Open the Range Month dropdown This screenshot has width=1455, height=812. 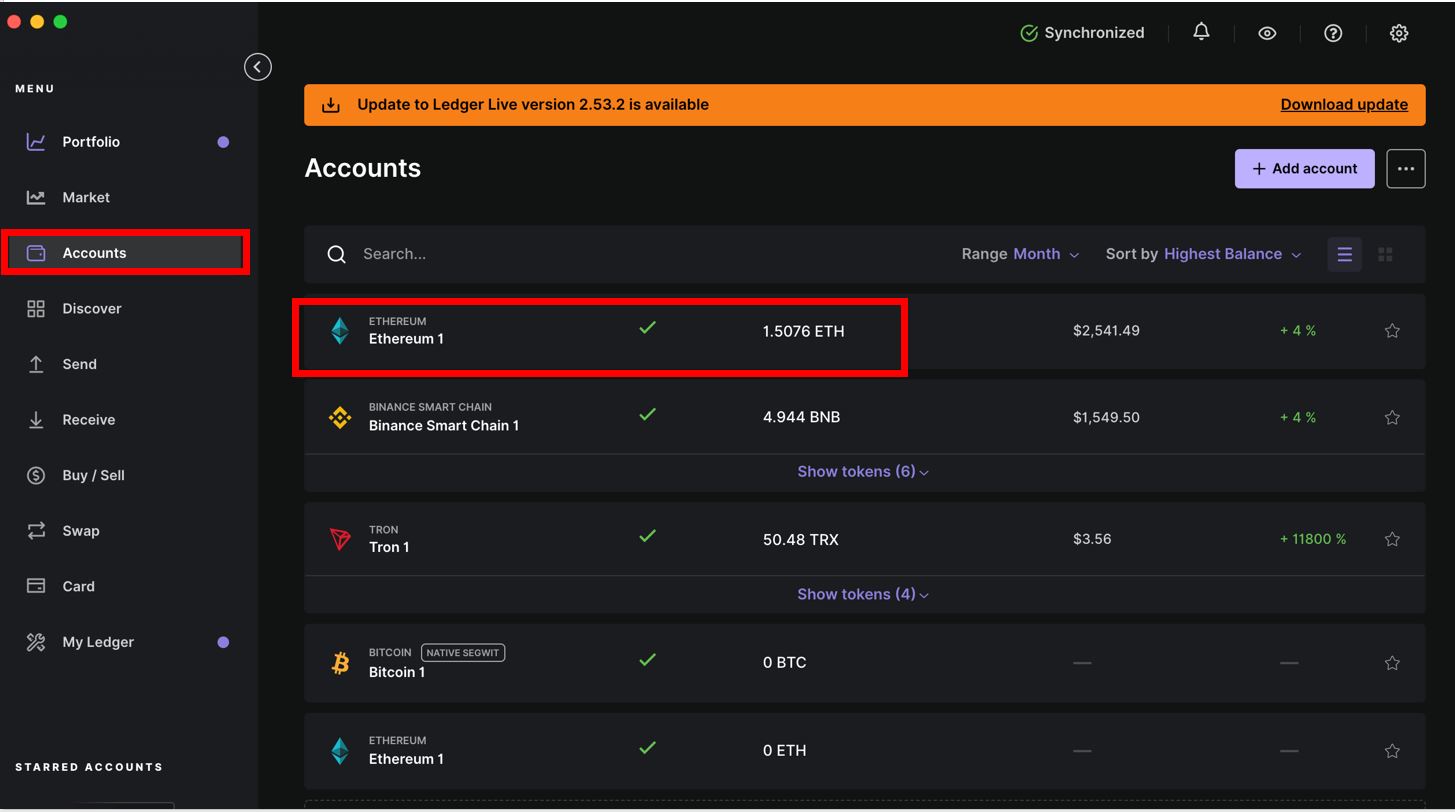click(1020, 254)
